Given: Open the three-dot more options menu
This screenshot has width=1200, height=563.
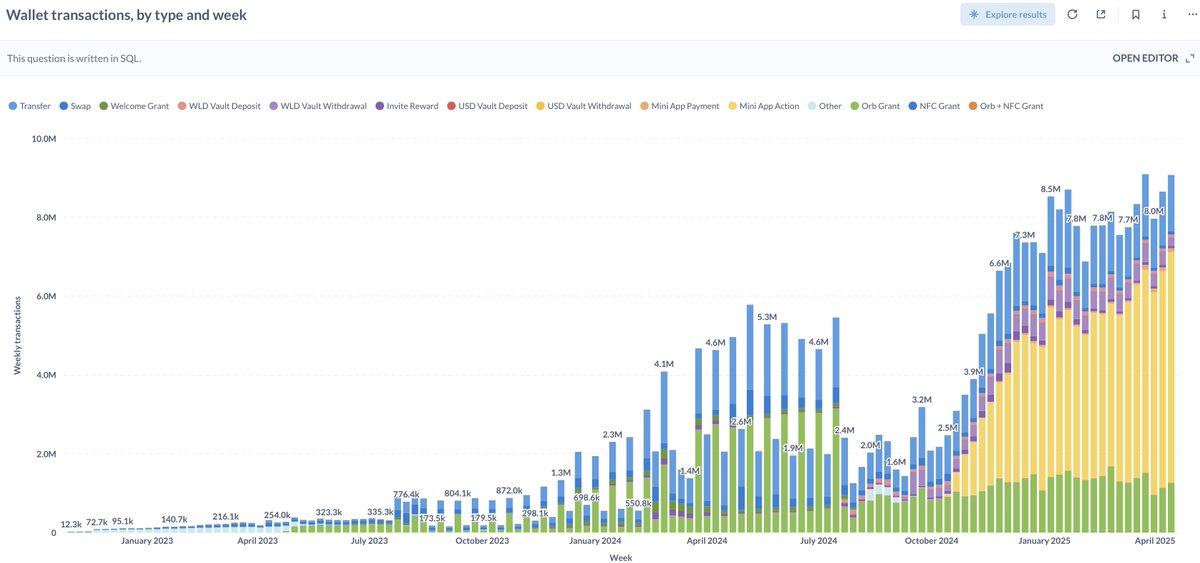Looking at the screenshot, I should [1191, 14].
